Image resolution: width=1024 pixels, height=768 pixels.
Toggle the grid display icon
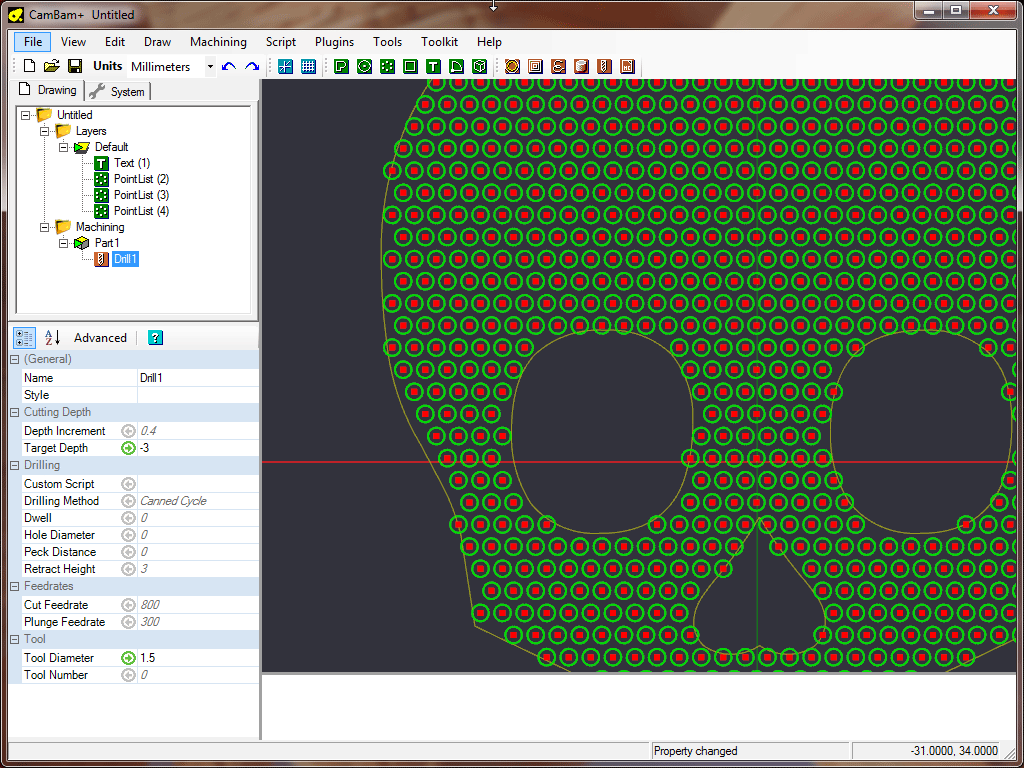point(308,66)
